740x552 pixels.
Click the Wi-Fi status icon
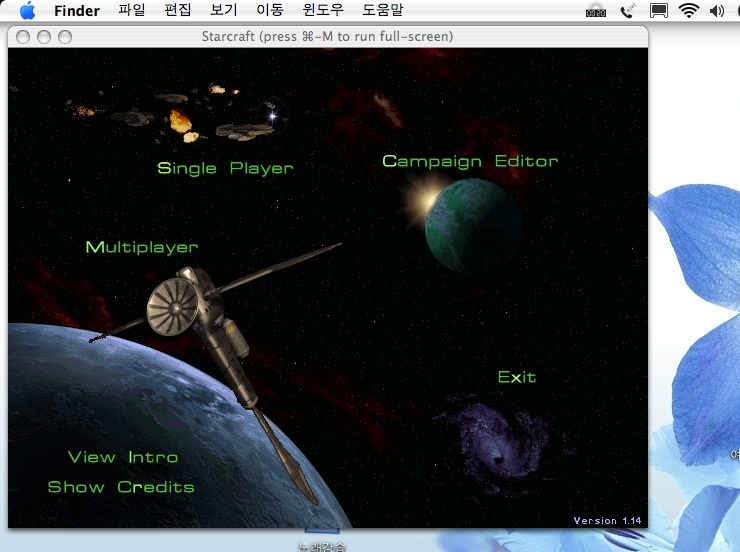(x=689, y=10)
